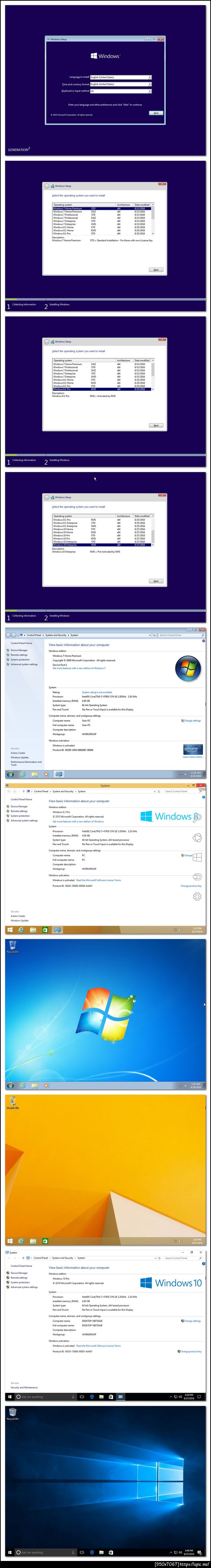Click "Control Panel" breadcrumb in Windows 10 System window

(41, 1258)
